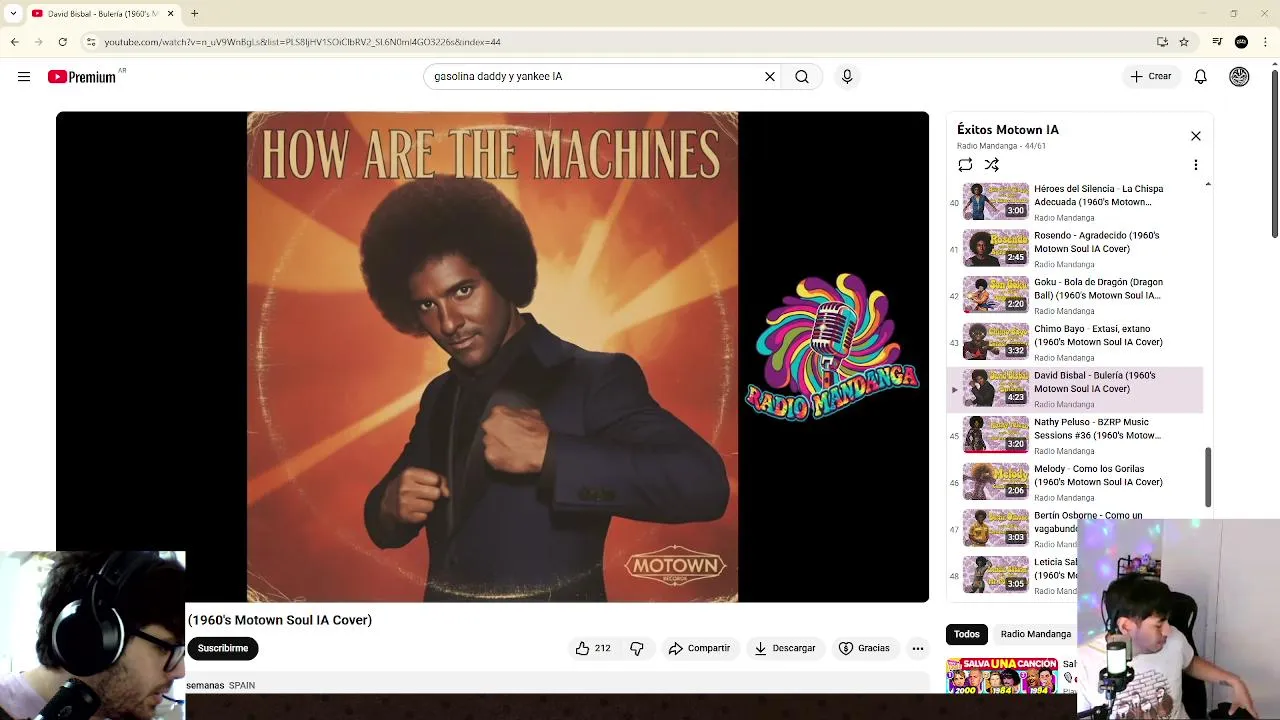Select David Bisbal Bulería playlist entry

point(1075,389)
